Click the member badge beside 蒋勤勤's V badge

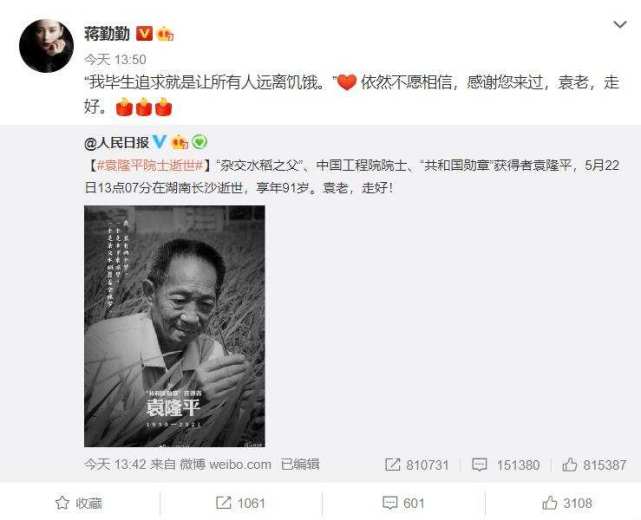click(166, 34)
